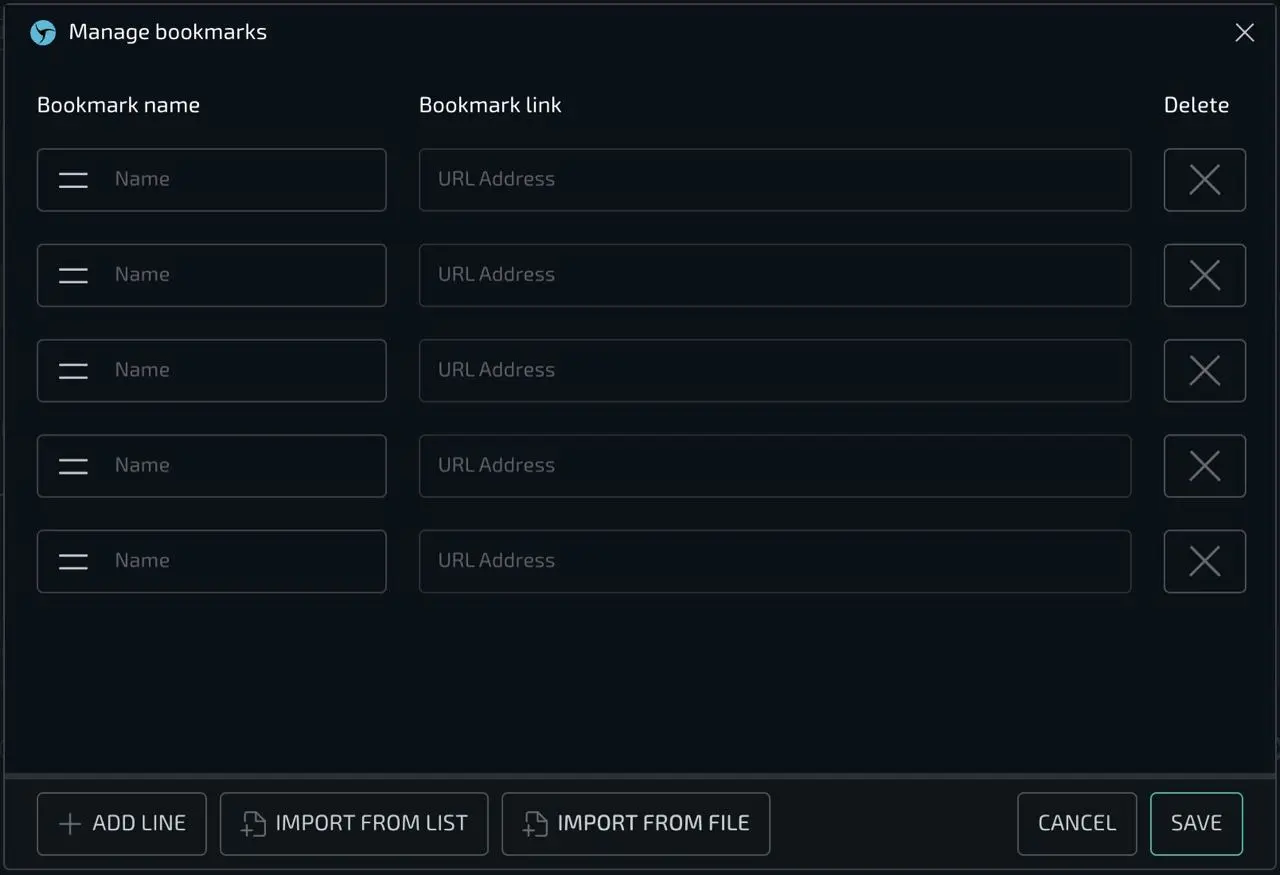Delete the second bookmark row

(1204, 275)
